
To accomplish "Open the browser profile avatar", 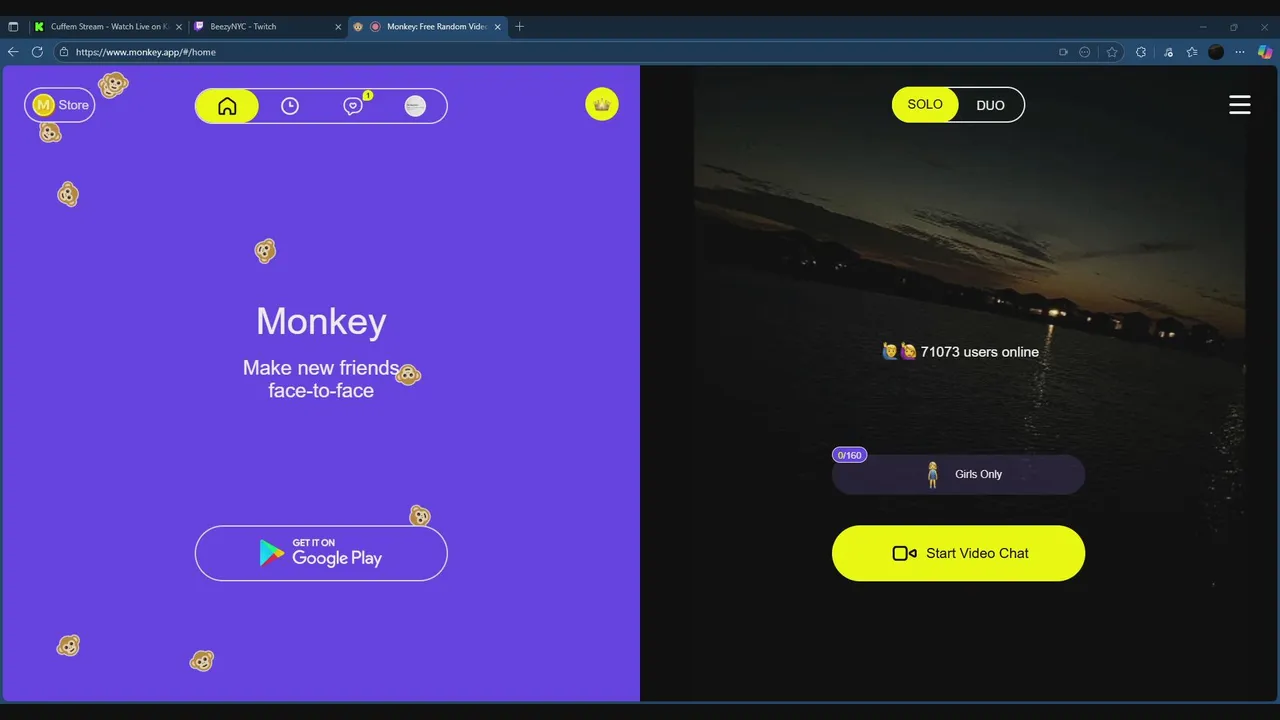I will pyautogui.click(x=1216, y=52).
